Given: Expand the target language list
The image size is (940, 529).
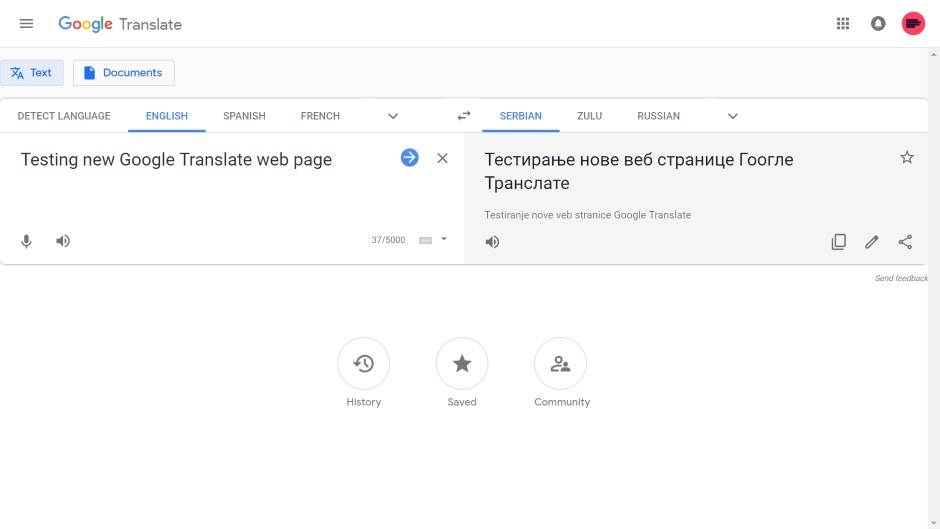Looking at the screenshot, I should [x=733, y=116].
